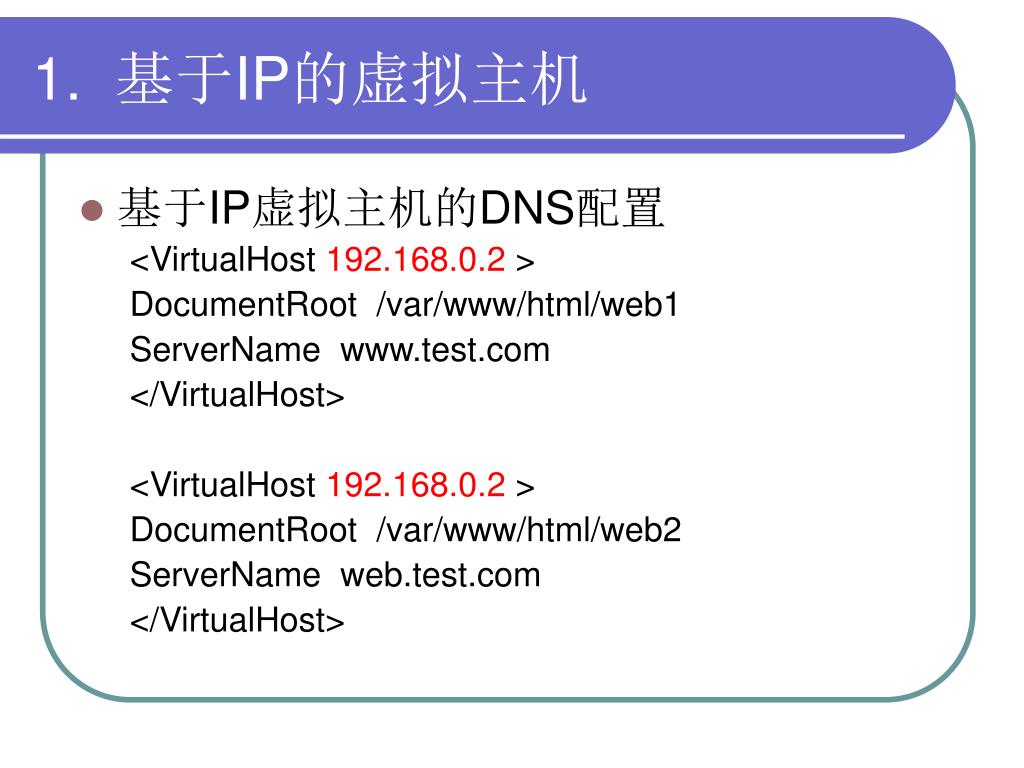Select the heading 基于IP虚拟主机的DNS配置
The width and height of the screenshot is (1024, 768).
click(x=391, y=208)
